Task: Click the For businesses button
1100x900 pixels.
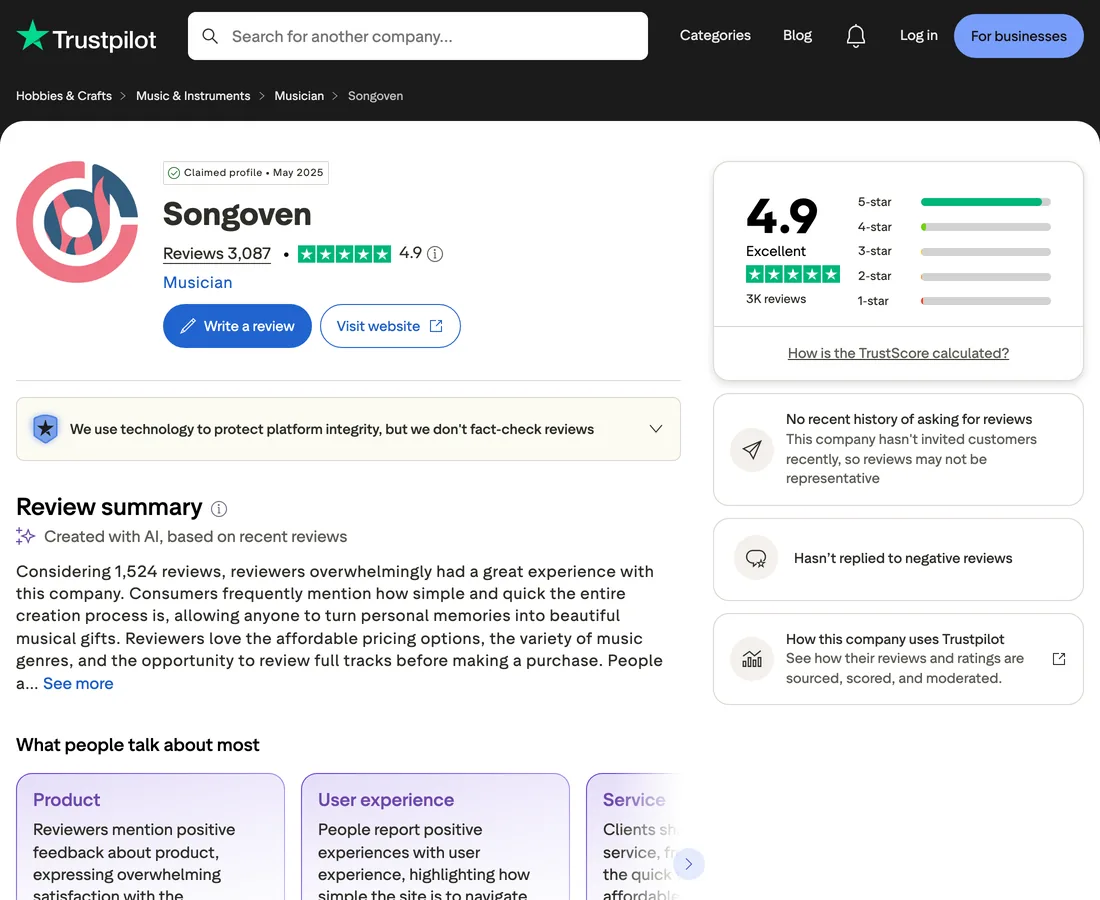Action: click(x=1018, y=36)
